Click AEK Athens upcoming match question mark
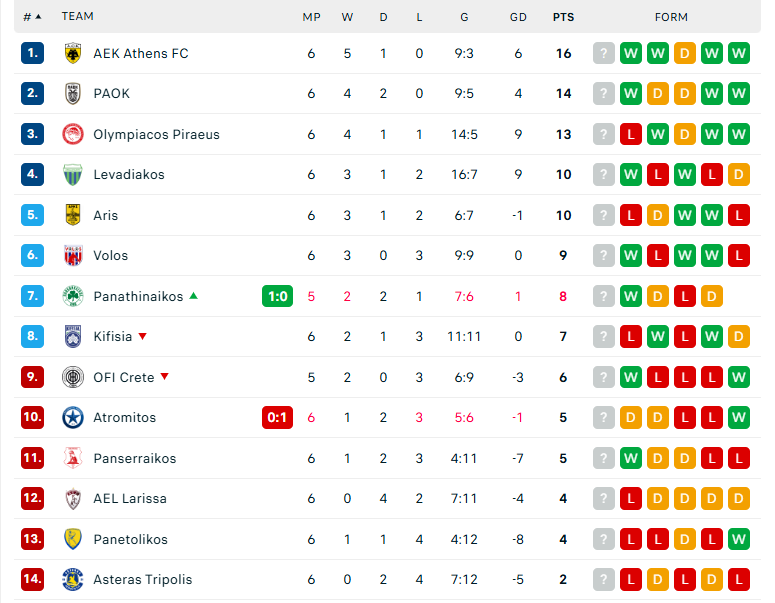Viewport: 775px width, 603px height. pyautogui.click(x=603, y=53)
